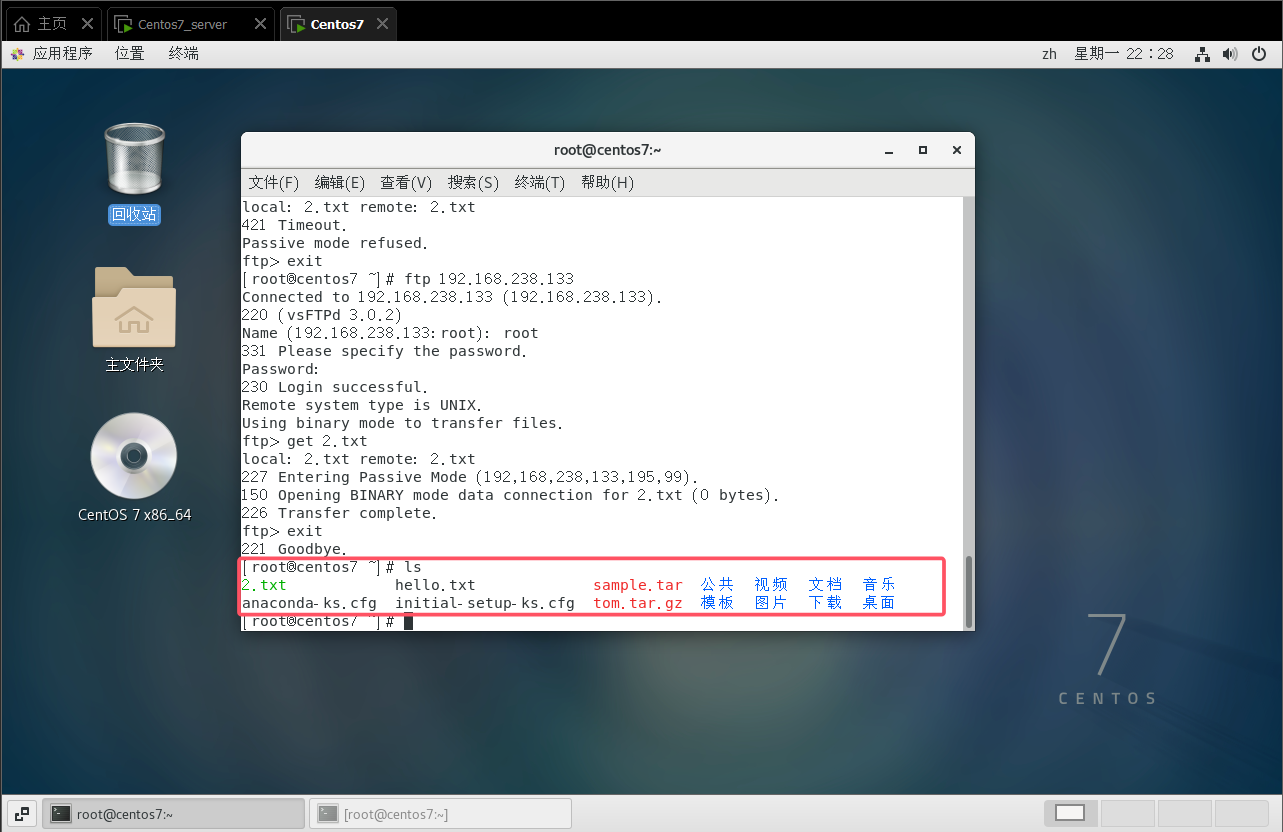This screenshot has height=832, width=1283.
Task: Click the network status icon in top bar
Action: coord(1203,54)
